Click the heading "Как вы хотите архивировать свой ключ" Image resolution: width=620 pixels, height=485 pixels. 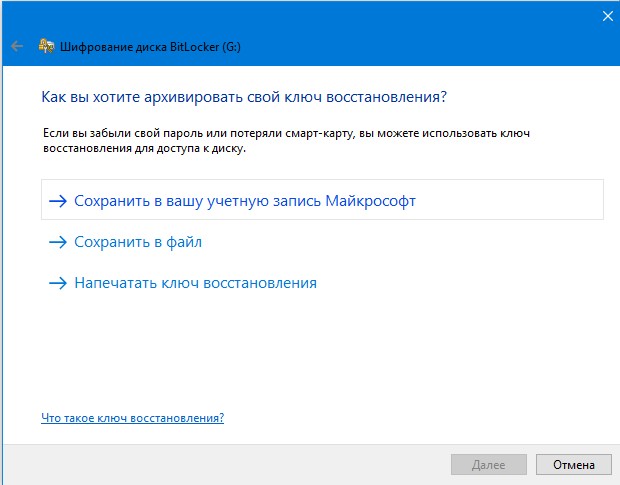[x=243, y=97]
